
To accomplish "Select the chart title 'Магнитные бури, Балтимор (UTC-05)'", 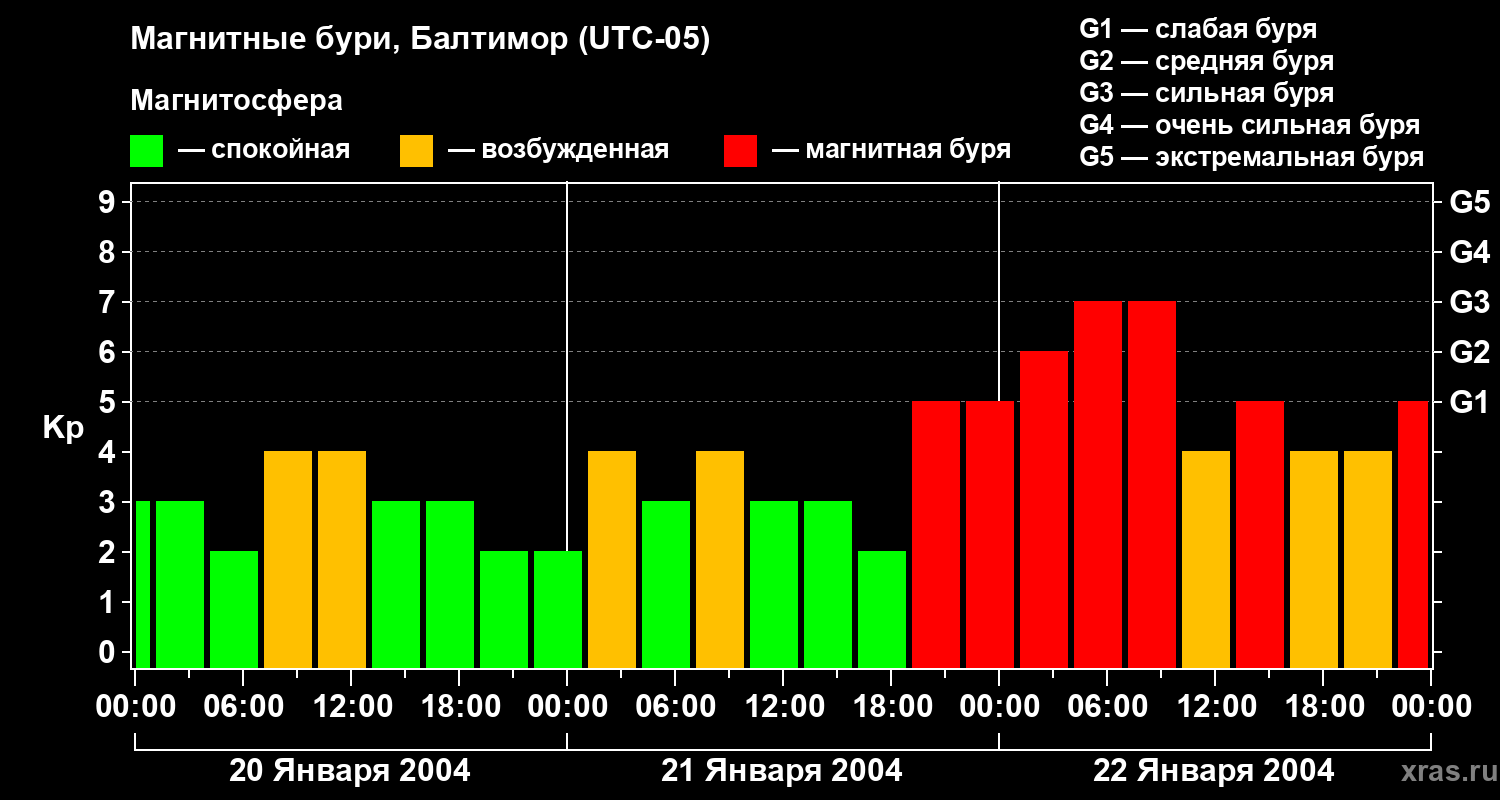I will coord(420,40).
